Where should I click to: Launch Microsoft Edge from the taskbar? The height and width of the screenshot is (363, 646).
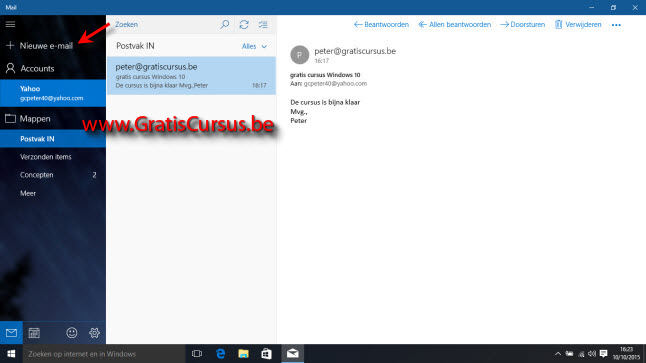[x=221, y=354]
